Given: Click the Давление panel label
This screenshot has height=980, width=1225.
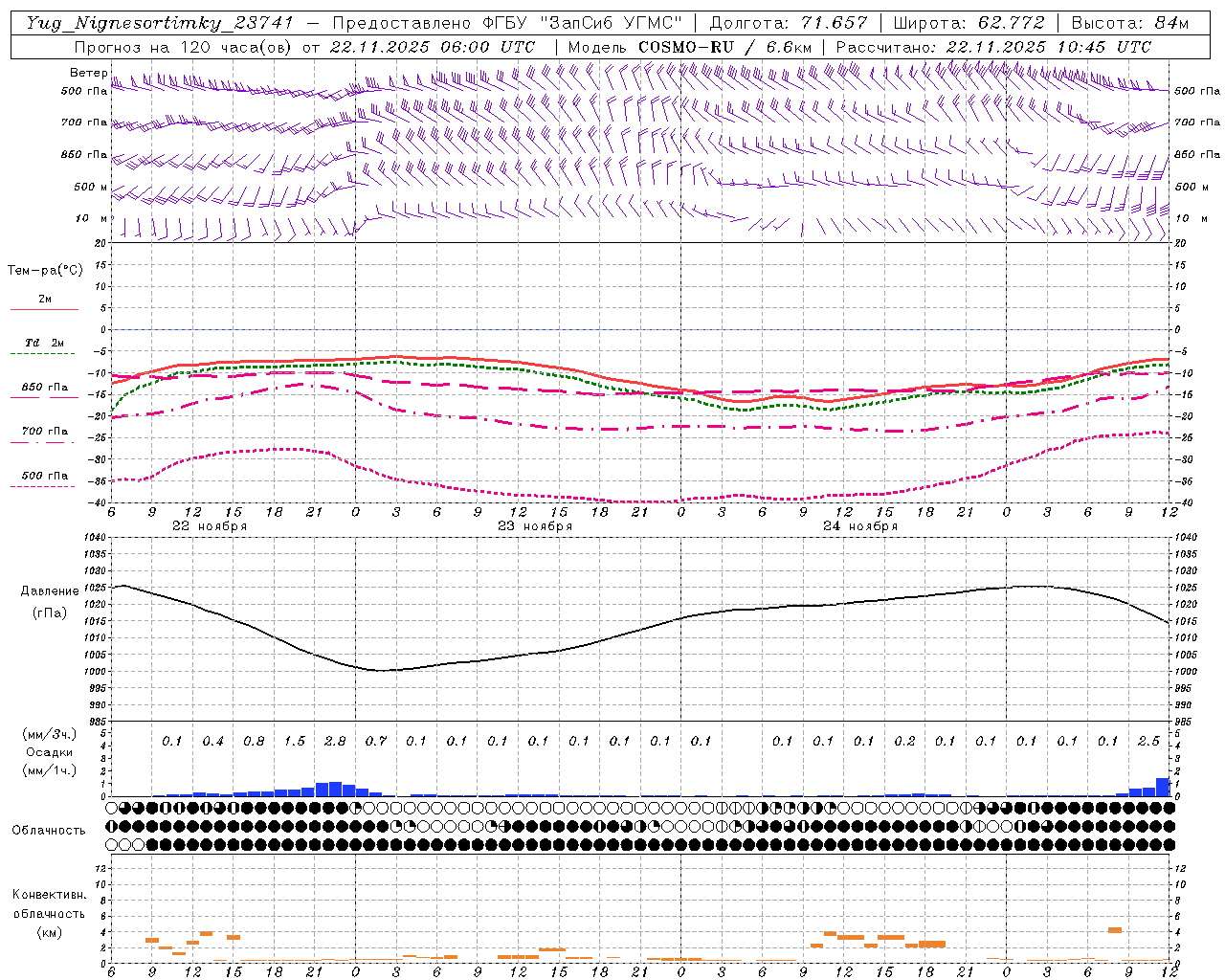Looking at the screenshot, I should [x=50, y=591].
